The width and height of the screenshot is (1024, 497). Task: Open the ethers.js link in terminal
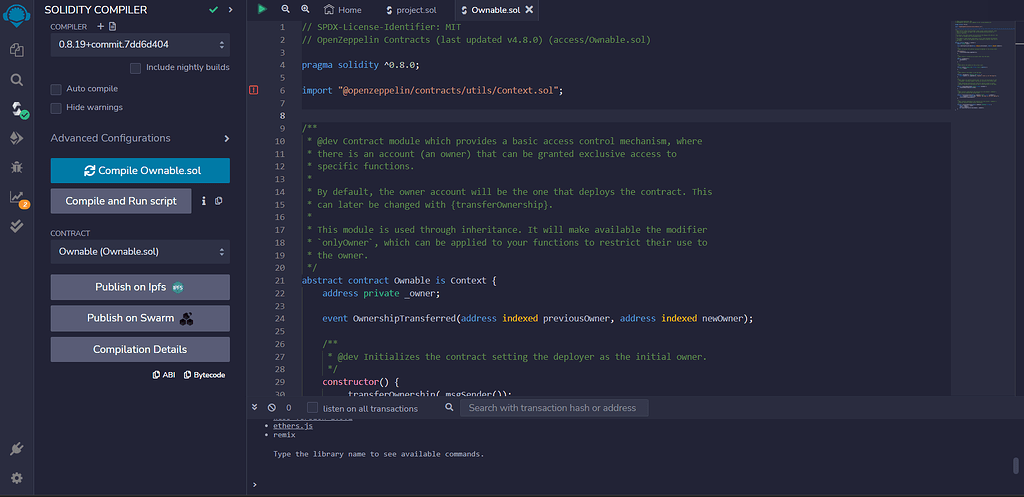point(293,426)
